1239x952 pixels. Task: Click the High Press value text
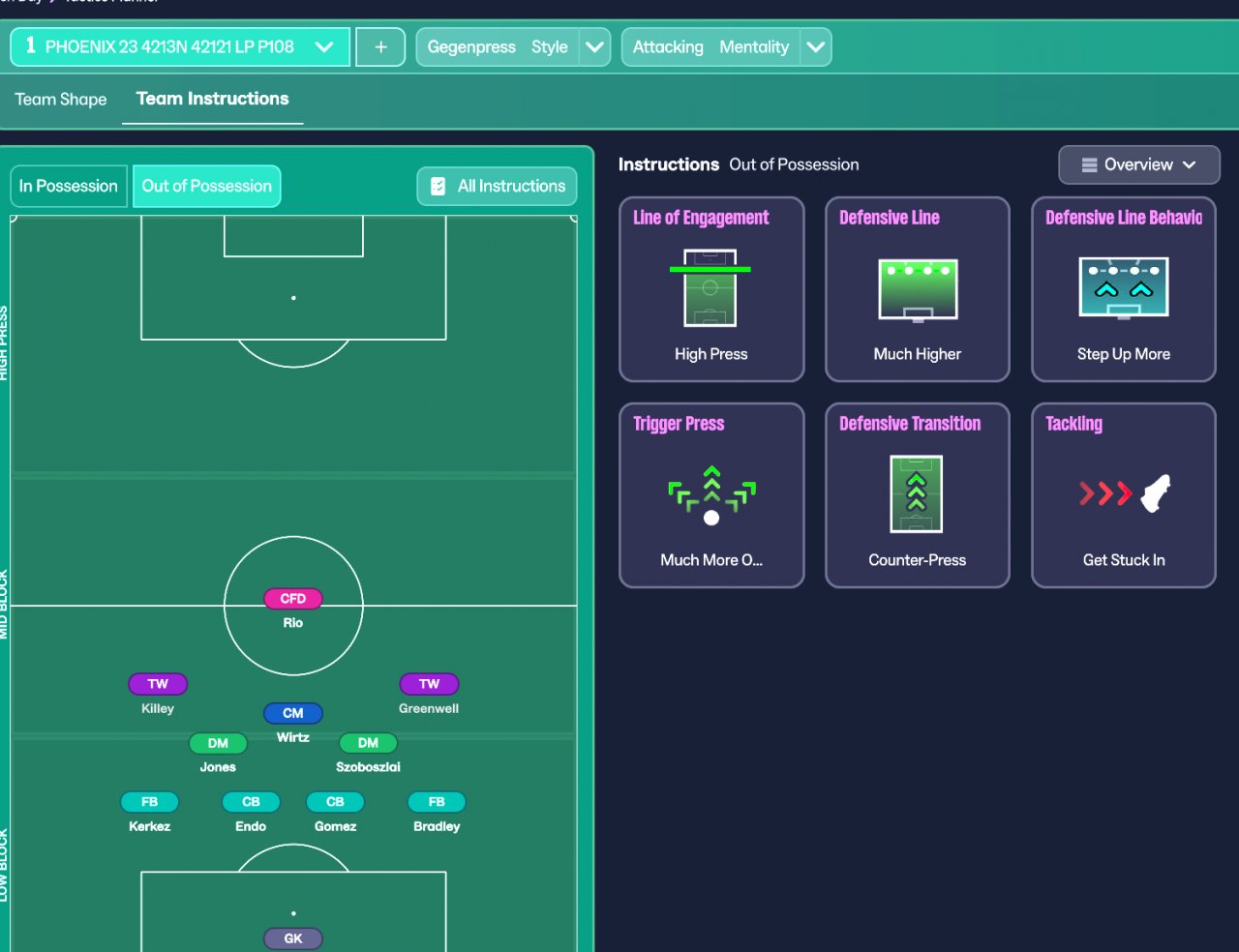pos(711,354)
